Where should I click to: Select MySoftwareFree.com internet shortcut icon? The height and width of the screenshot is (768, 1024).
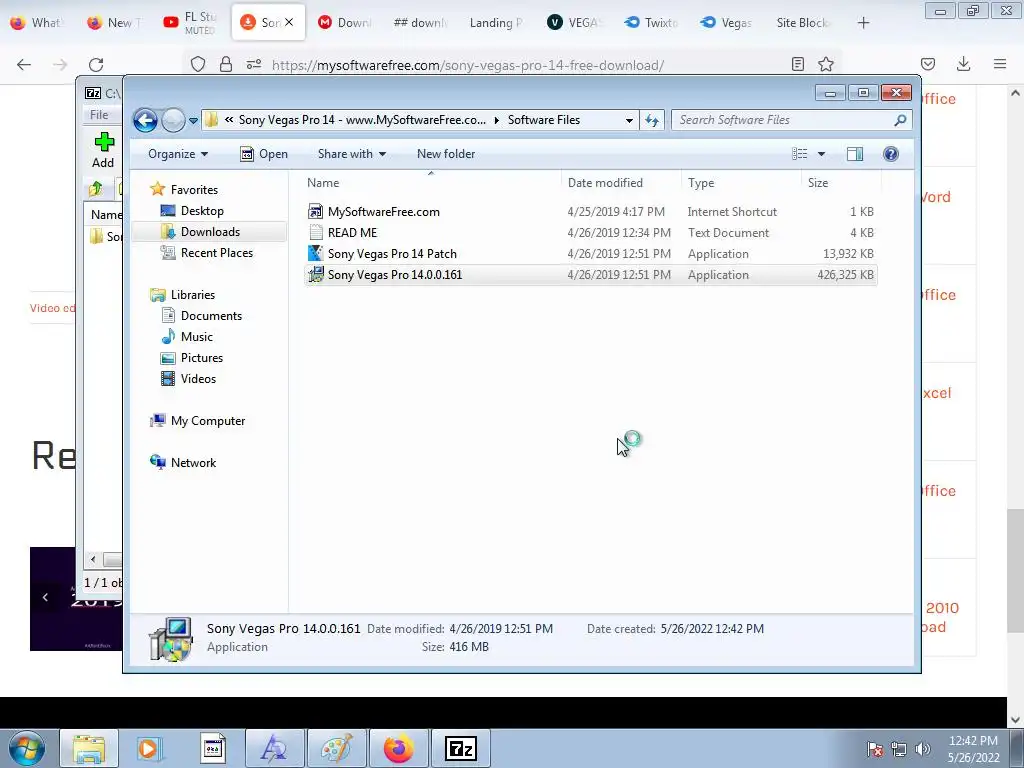point(315,212)
